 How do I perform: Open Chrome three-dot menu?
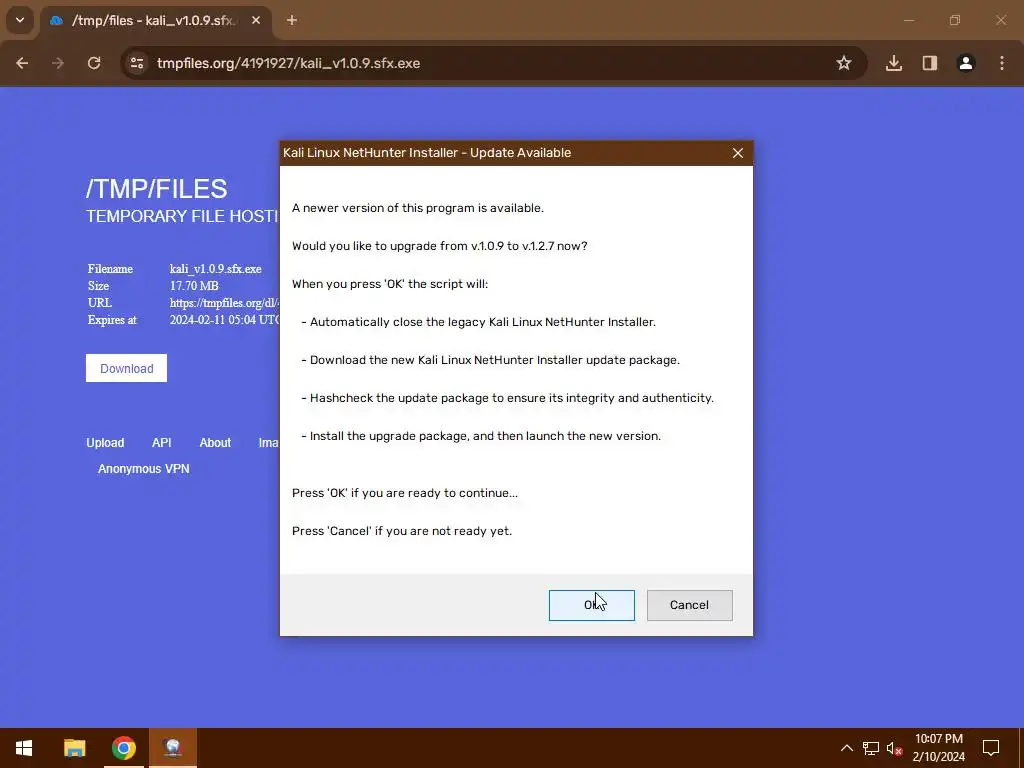(x=1002, y=63)
